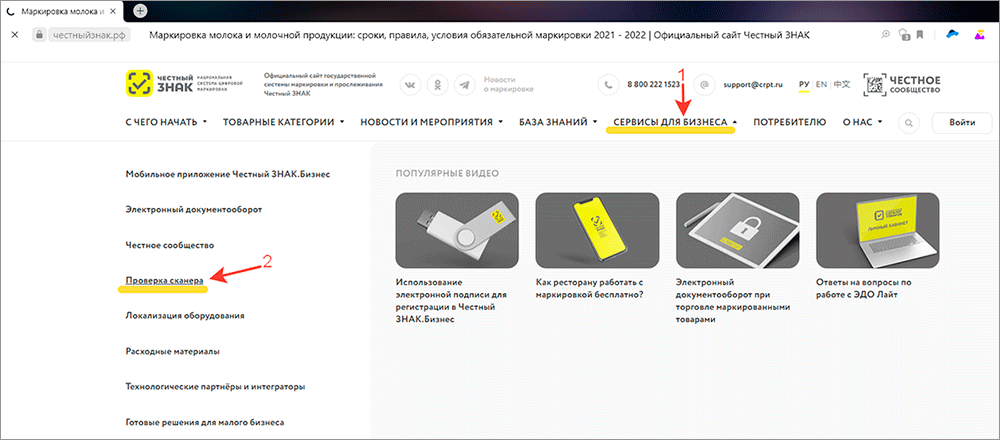
Task: Open Технологические партнёры и интеграторы
Action: click(215, 386)
